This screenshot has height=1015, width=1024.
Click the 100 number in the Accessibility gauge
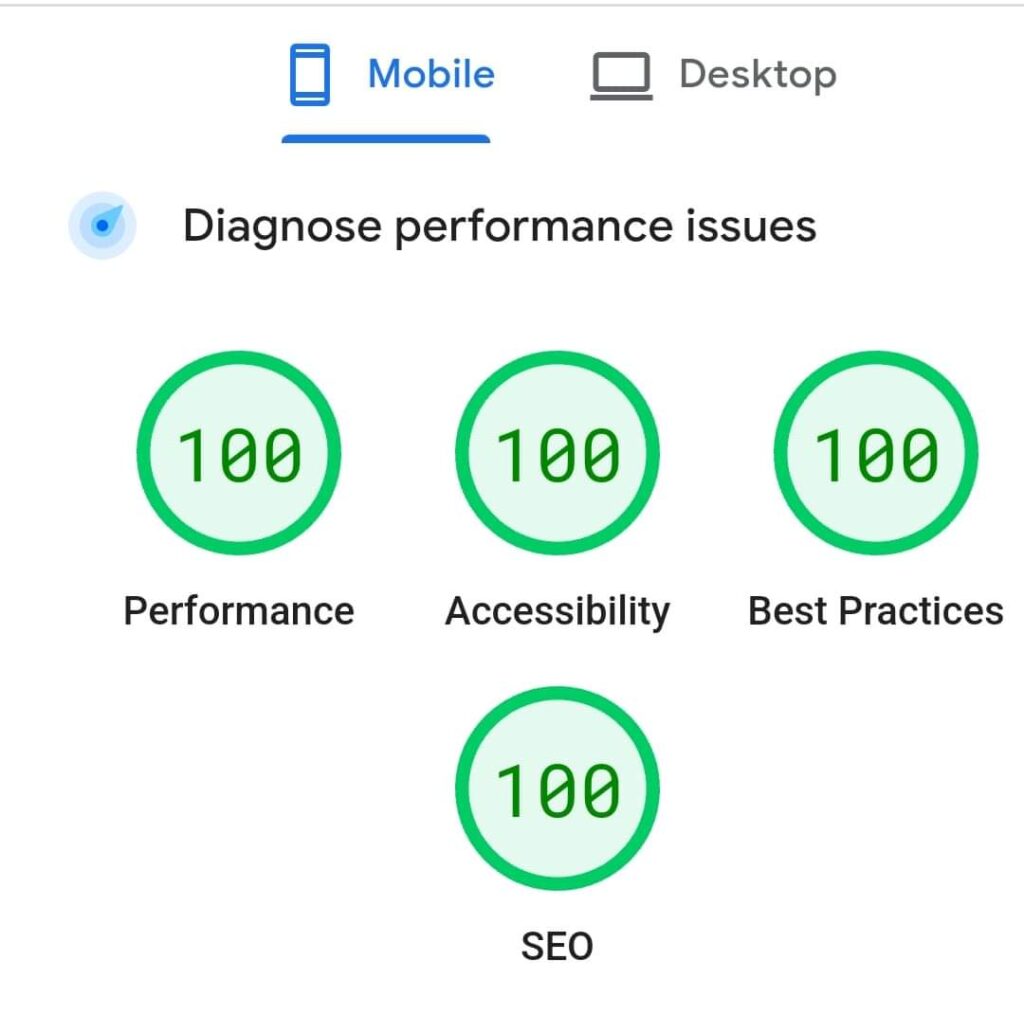tap(558, 455)
